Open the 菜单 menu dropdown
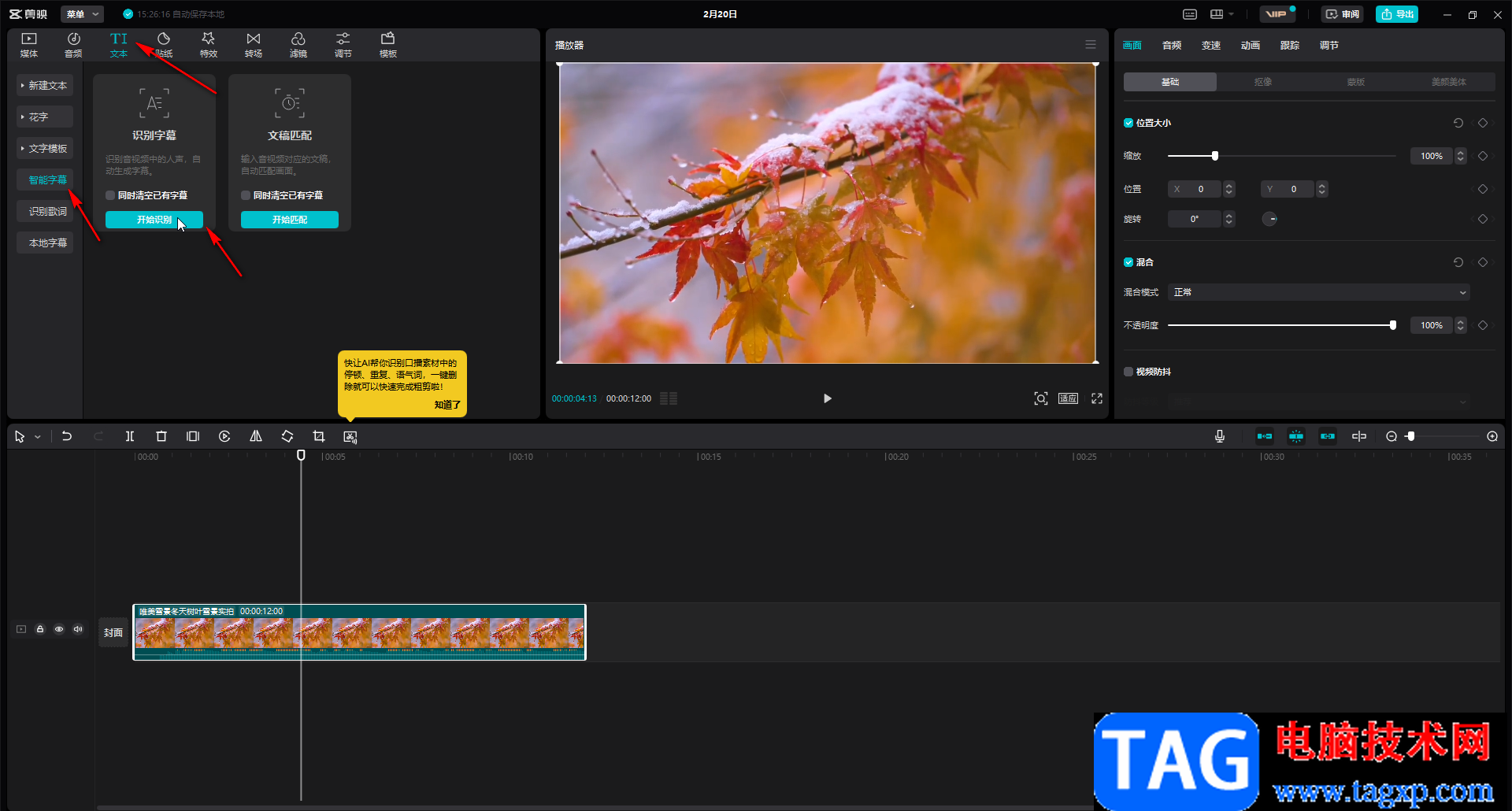This screenshot has height=811, width=1512. pos(82,14)
